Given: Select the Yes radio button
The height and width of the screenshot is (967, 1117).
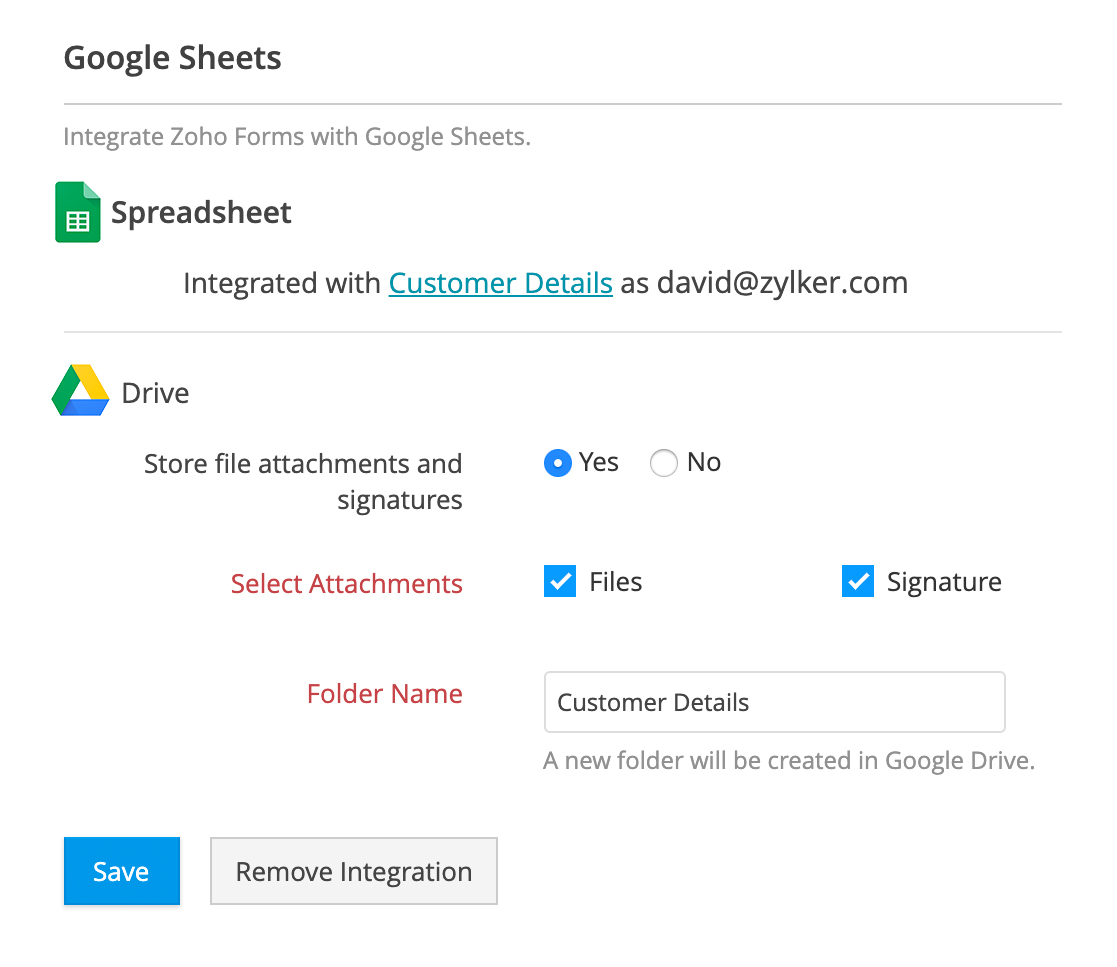Looking at the screenshot, I should point(558,463).
